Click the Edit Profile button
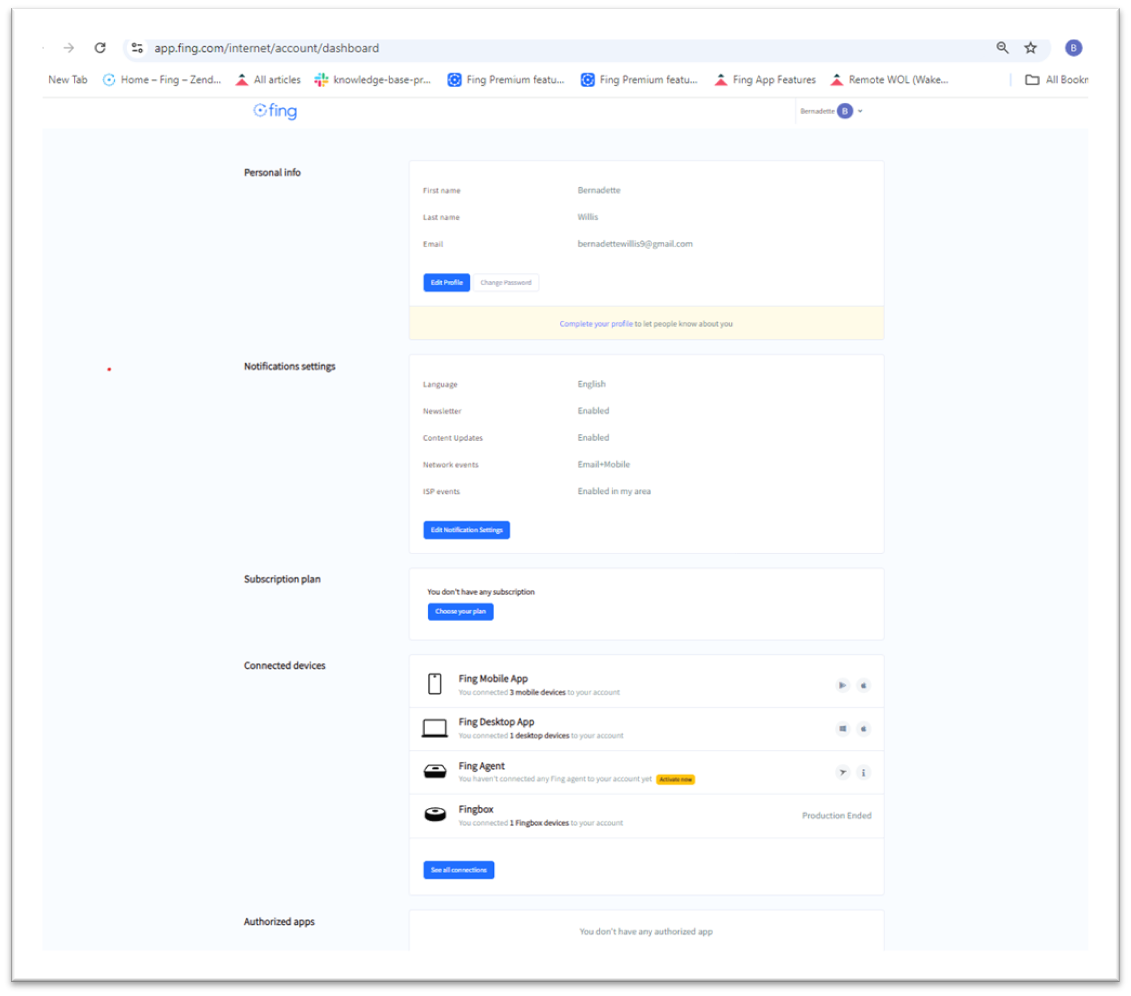1131x996 pixels. tap(446, 283)
